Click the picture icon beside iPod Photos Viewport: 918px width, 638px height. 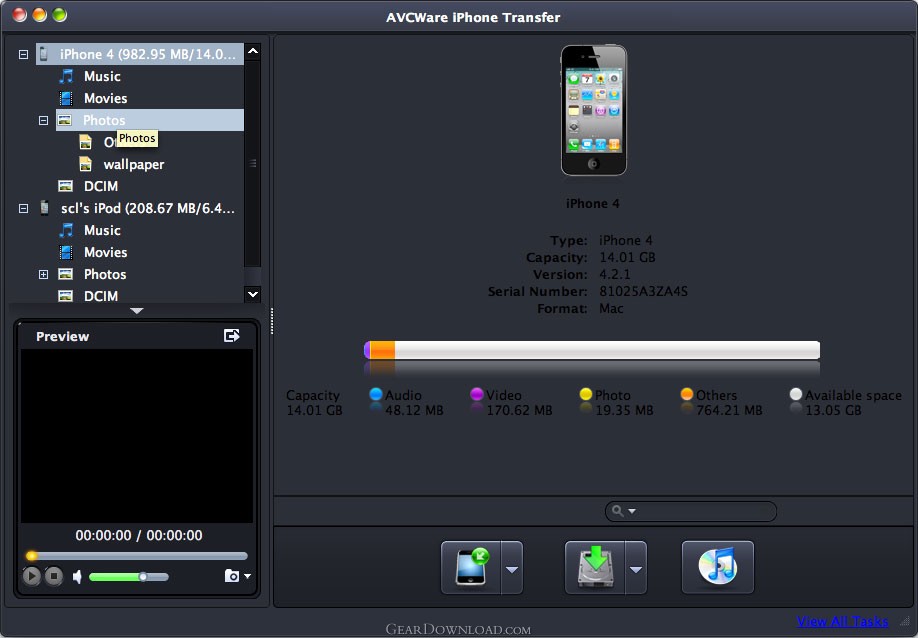pyautogui.click(x=66, y=274)
